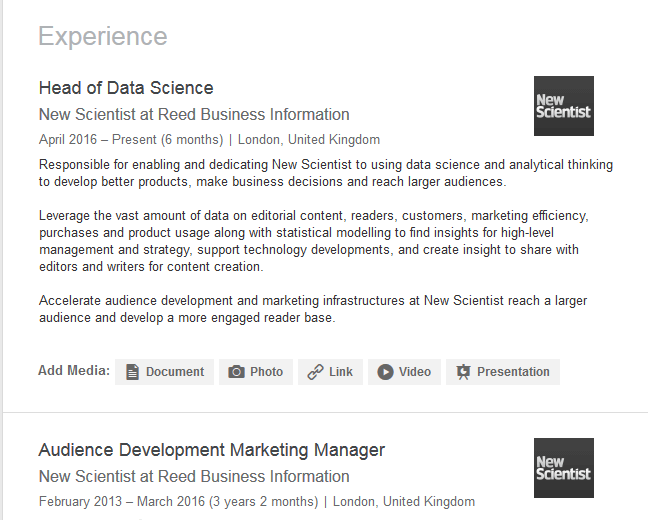Open company name under Audience Development Marketing Manager
This screenshot has width=648, height=520.
pyautogui.click(x=194, y=476)
